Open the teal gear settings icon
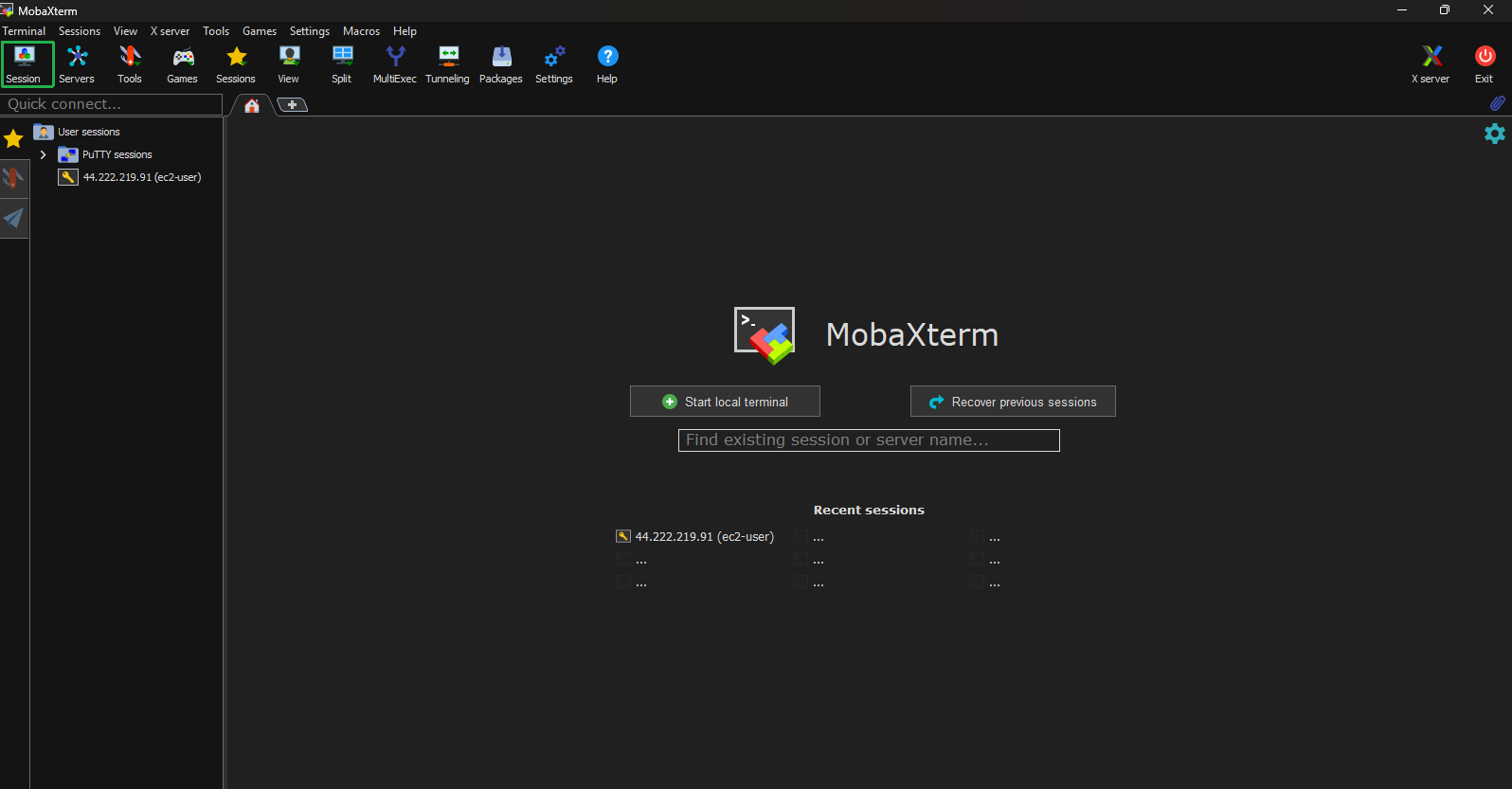 [1495, 134]
